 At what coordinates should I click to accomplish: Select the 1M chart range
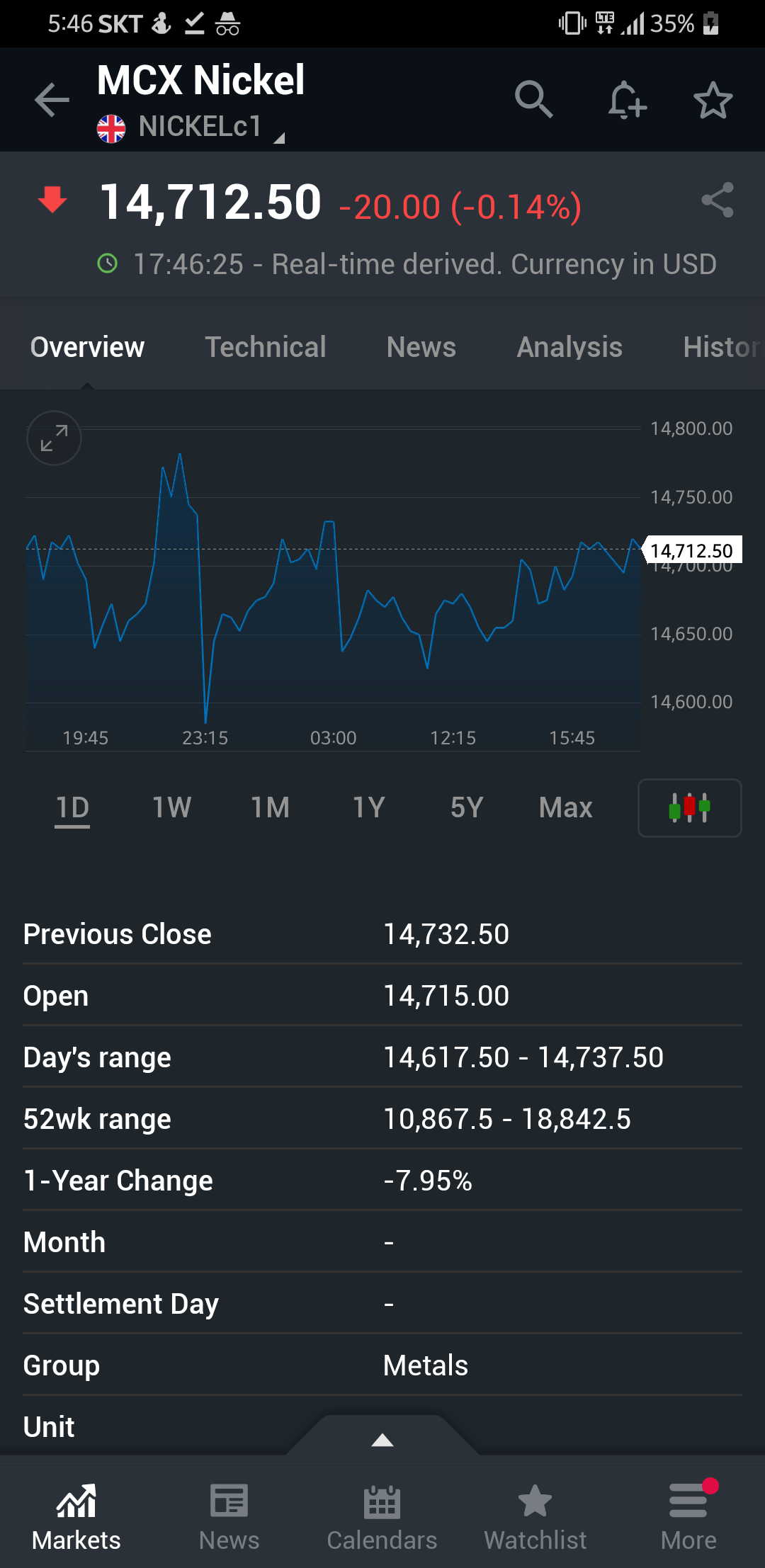tap(270, 808)
